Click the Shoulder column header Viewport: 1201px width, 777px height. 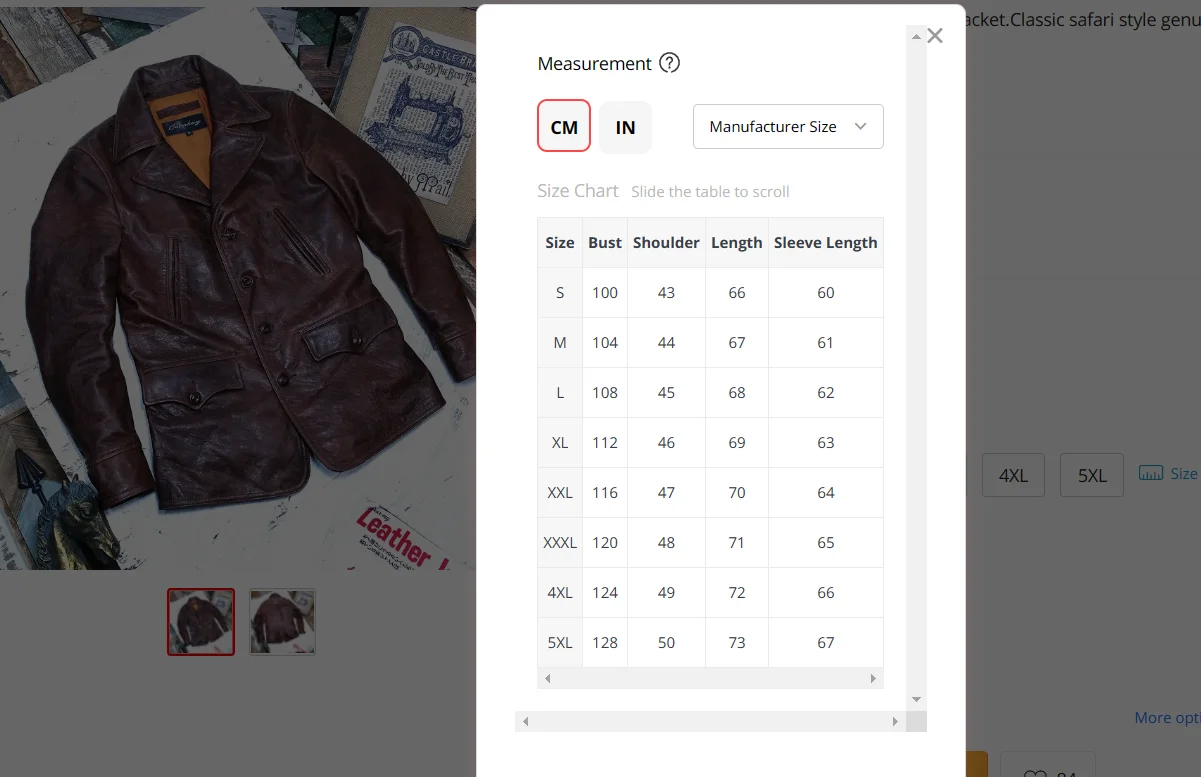(x=666, y=243)
